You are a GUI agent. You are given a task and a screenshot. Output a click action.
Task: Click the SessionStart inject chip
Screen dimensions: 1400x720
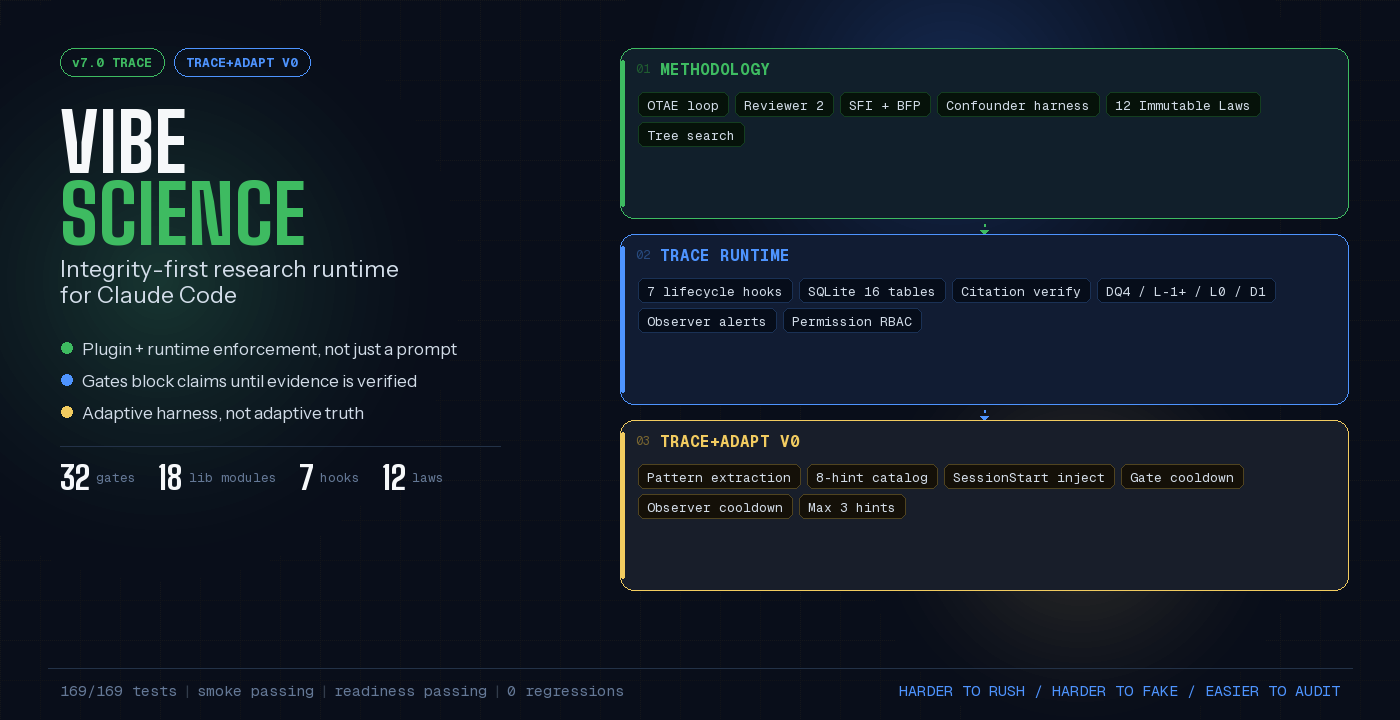(x=1029, y=477)
